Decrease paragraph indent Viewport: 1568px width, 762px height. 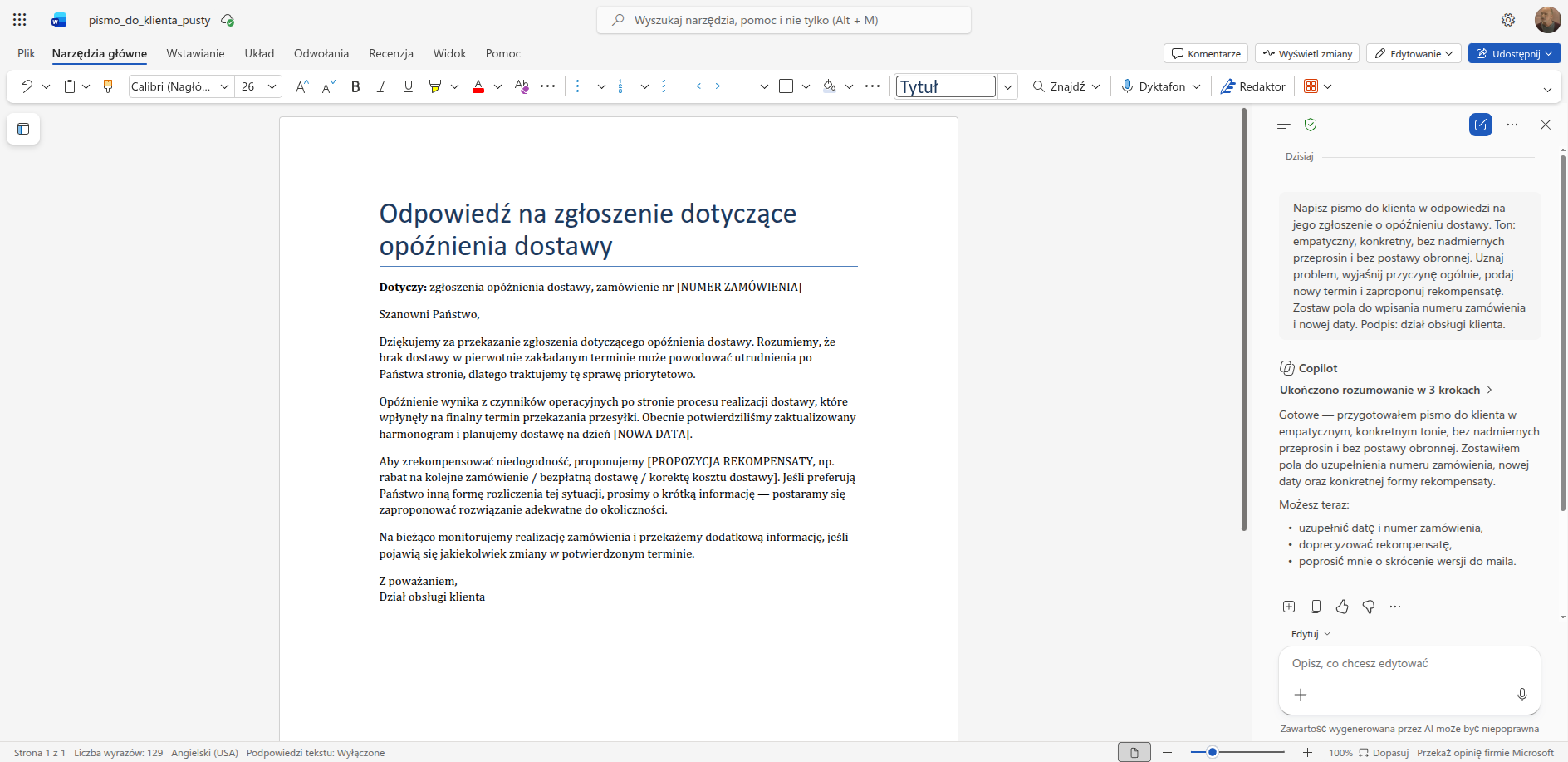[695, 86]
